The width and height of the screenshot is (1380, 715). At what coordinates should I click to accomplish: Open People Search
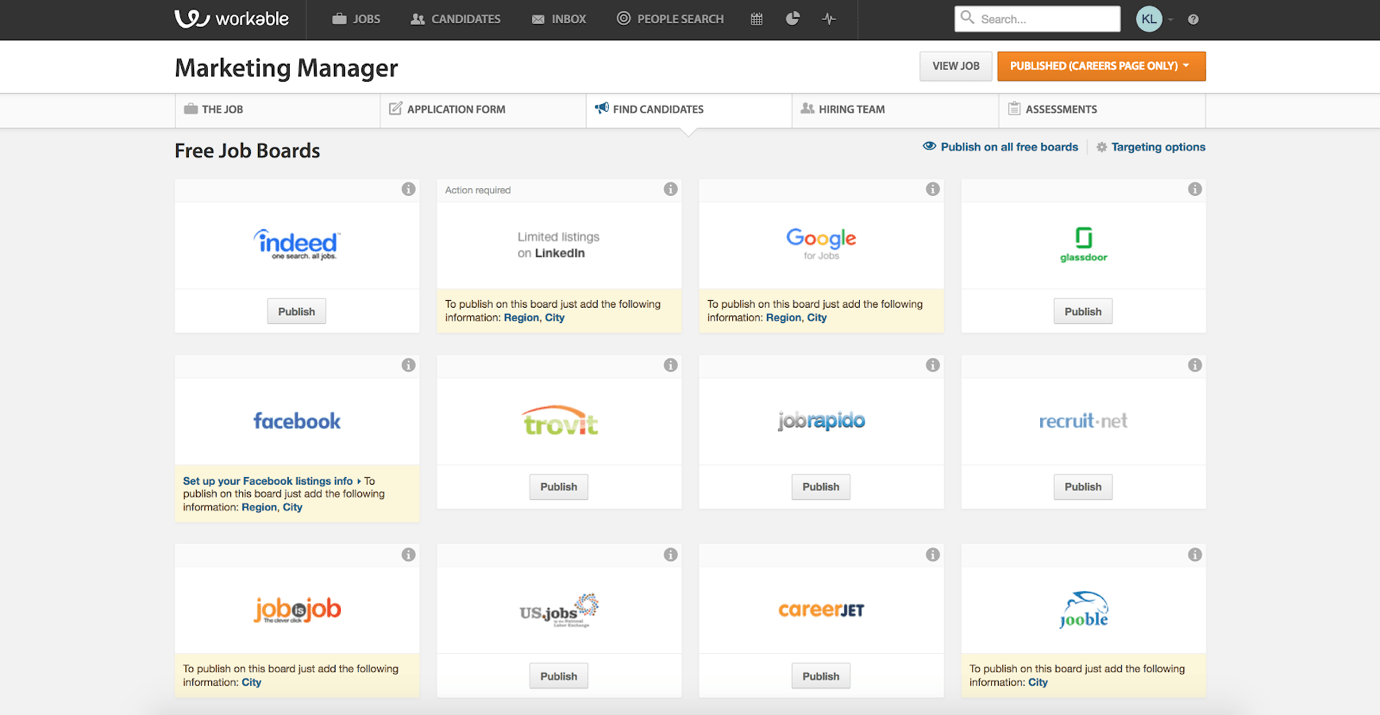670,19
